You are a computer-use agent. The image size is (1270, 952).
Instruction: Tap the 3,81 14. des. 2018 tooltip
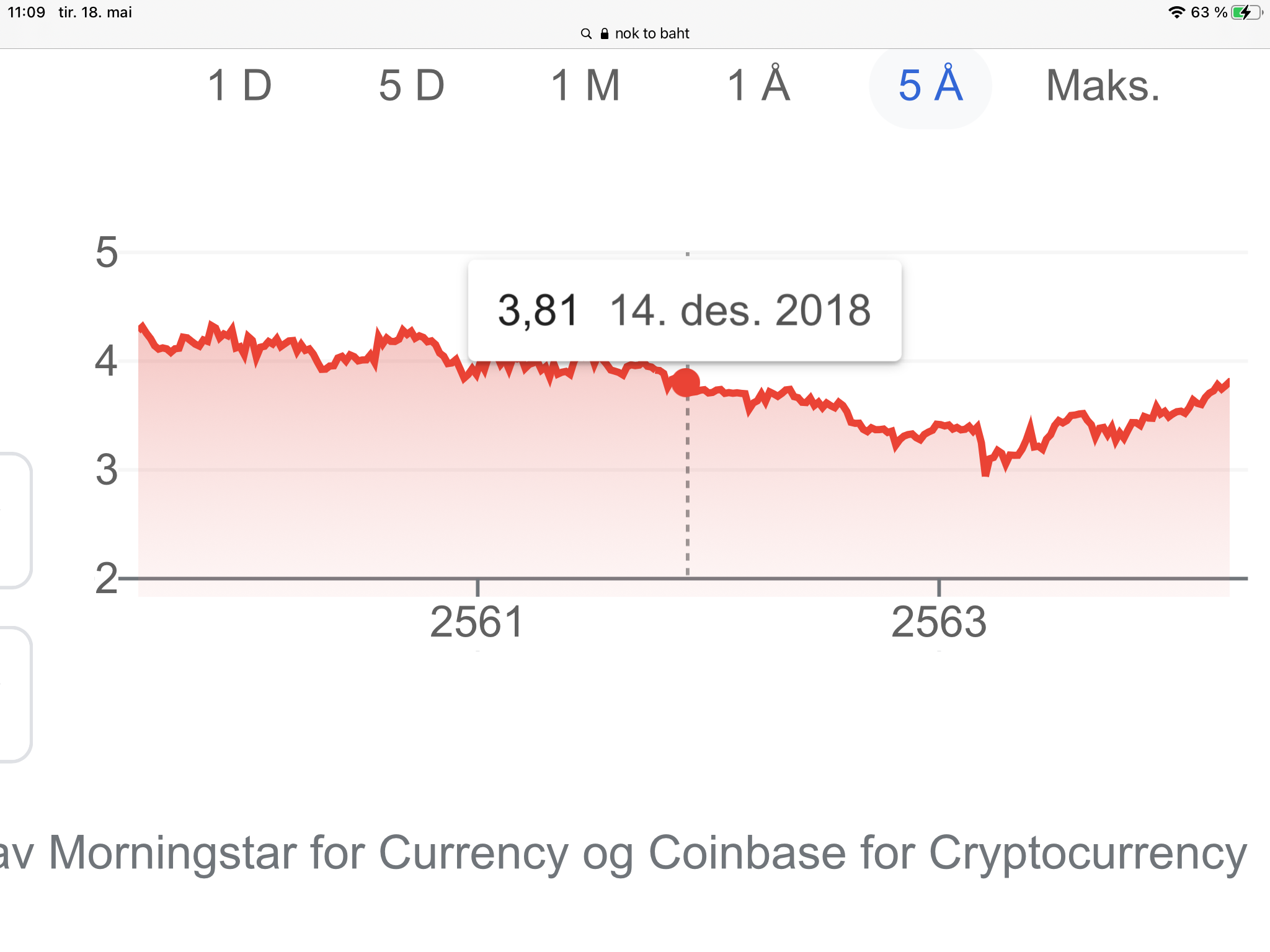click(x=684, y=310)
